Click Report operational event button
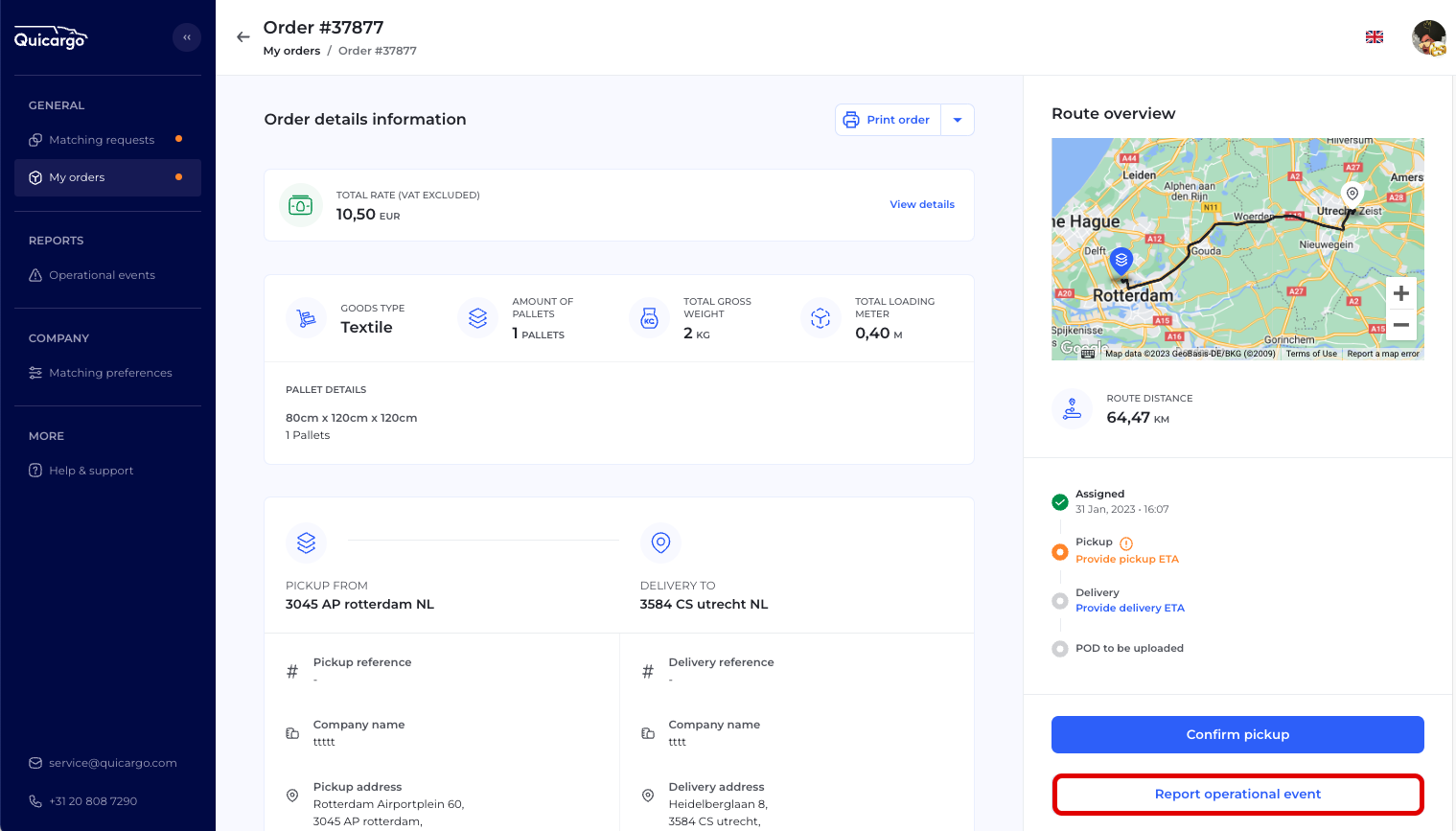 1237,795
